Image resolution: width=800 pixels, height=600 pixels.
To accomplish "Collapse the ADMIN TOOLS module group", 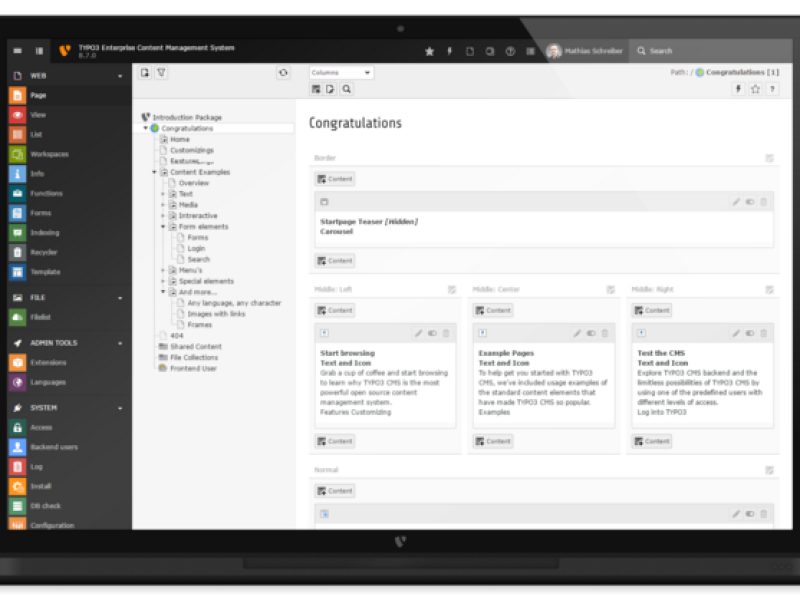I will coord(120,343).
